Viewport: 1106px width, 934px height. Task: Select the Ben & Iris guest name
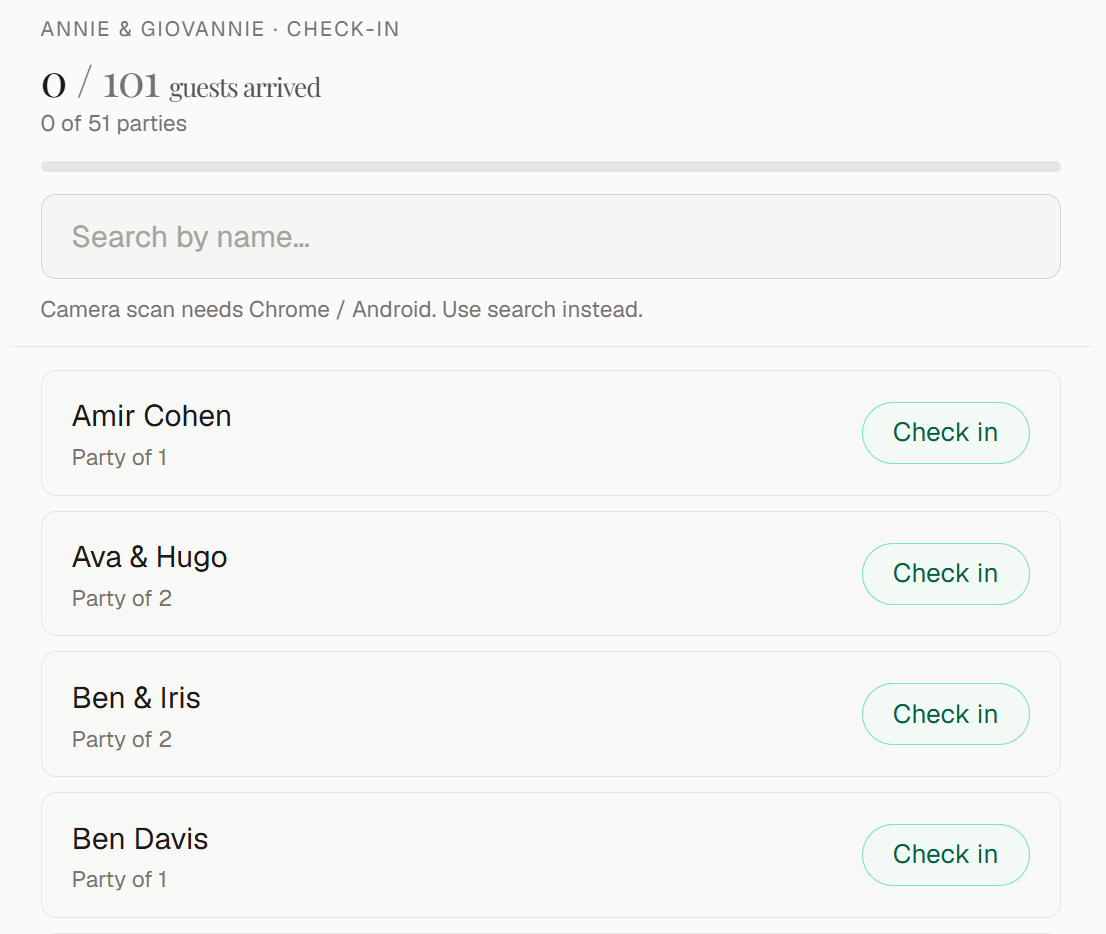(136, 698)
